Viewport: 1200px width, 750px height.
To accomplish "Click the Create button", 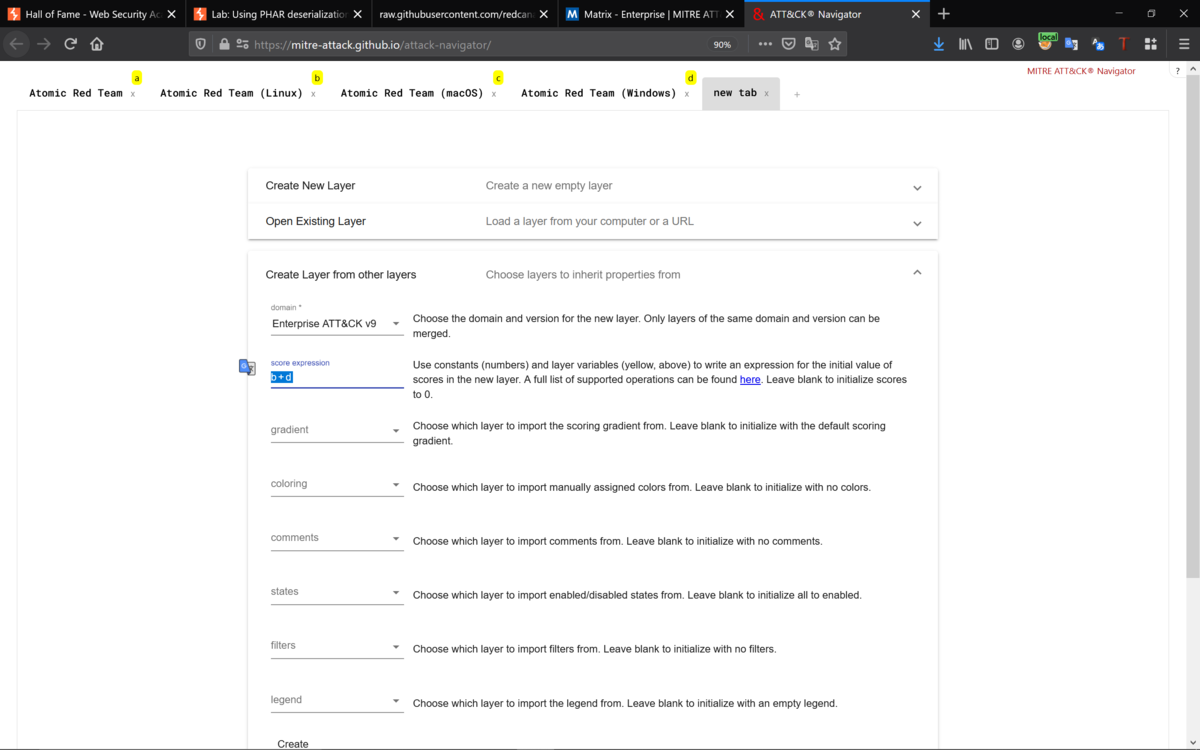I will pos(293,744).
